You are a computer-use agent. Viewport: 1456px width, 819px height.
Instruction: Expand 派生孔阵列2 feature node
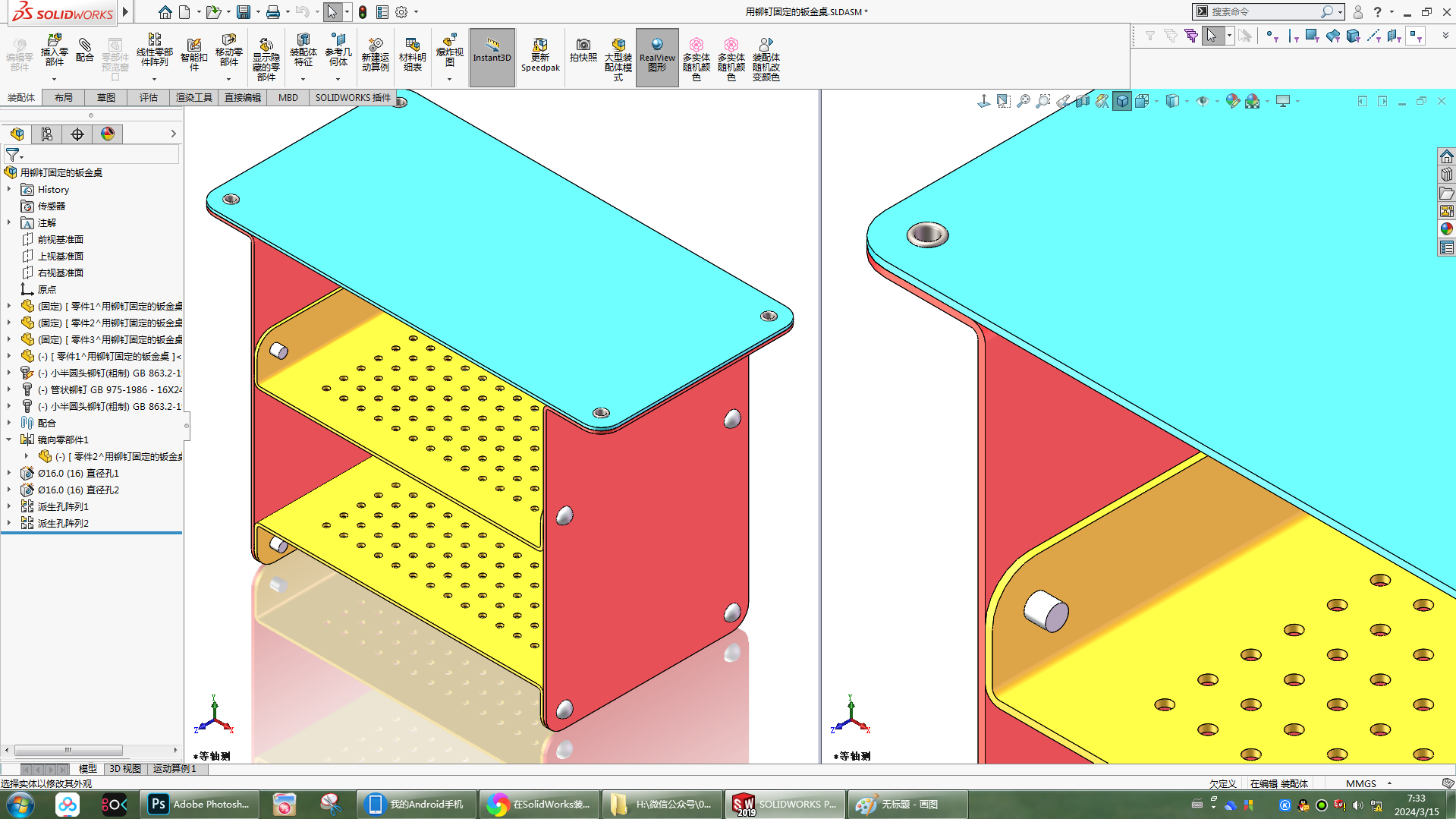[x=9, y=523]
